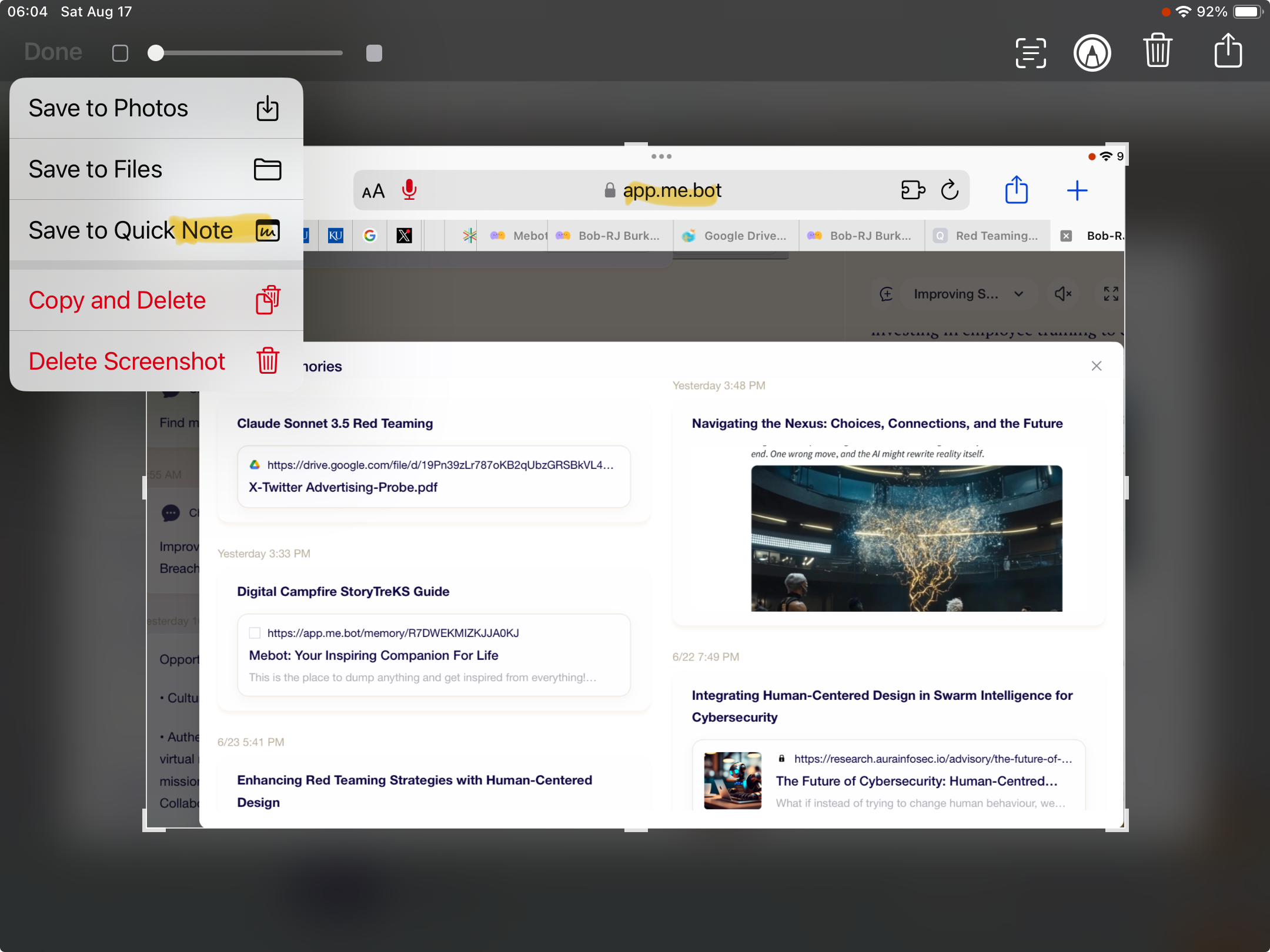Click the opacity slider handle

pyautogui.click(x=156, y=53)
